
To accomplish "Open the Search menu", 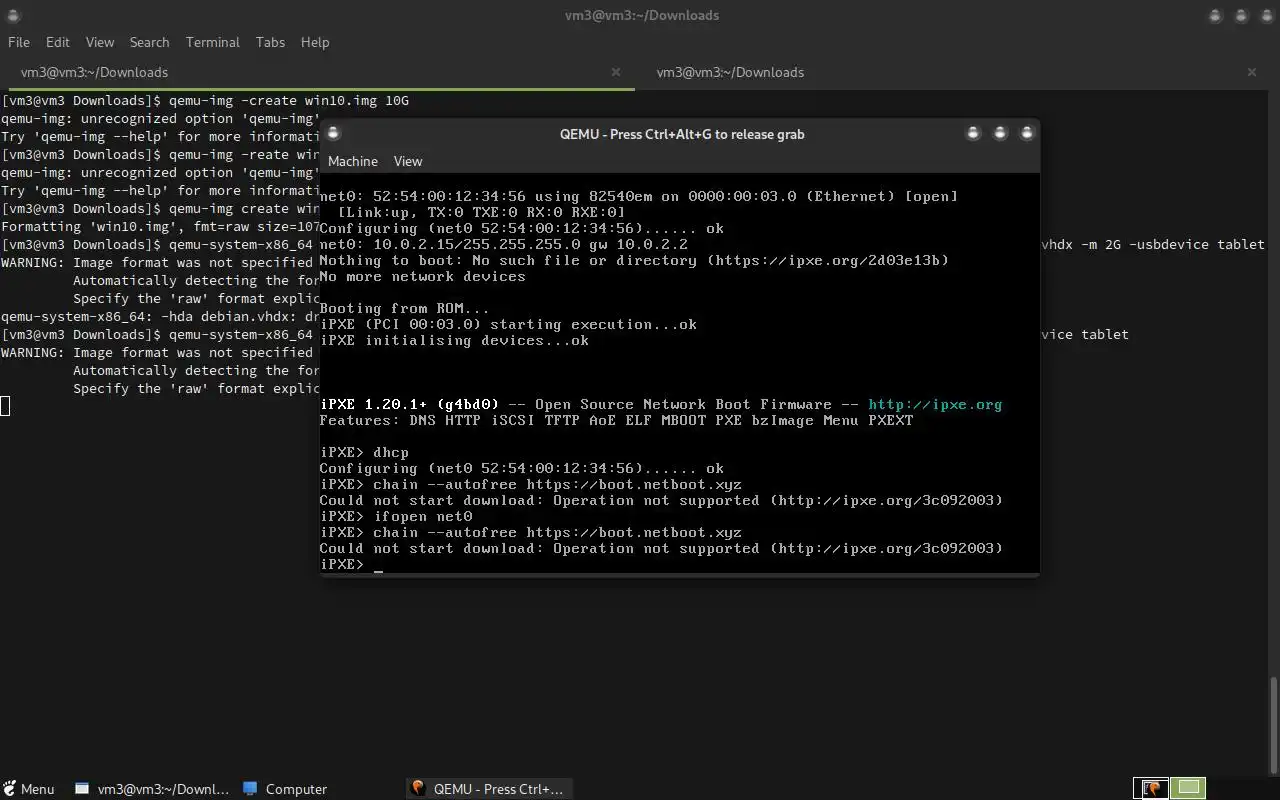I will click(x=149, y=42).
